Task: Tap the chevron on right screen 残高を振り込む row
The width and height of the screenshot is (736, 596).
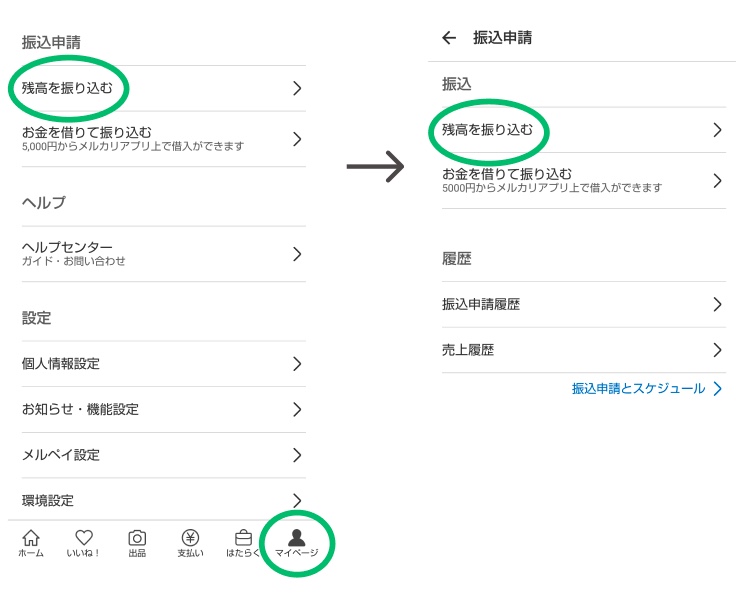Action: coord(717,130)
